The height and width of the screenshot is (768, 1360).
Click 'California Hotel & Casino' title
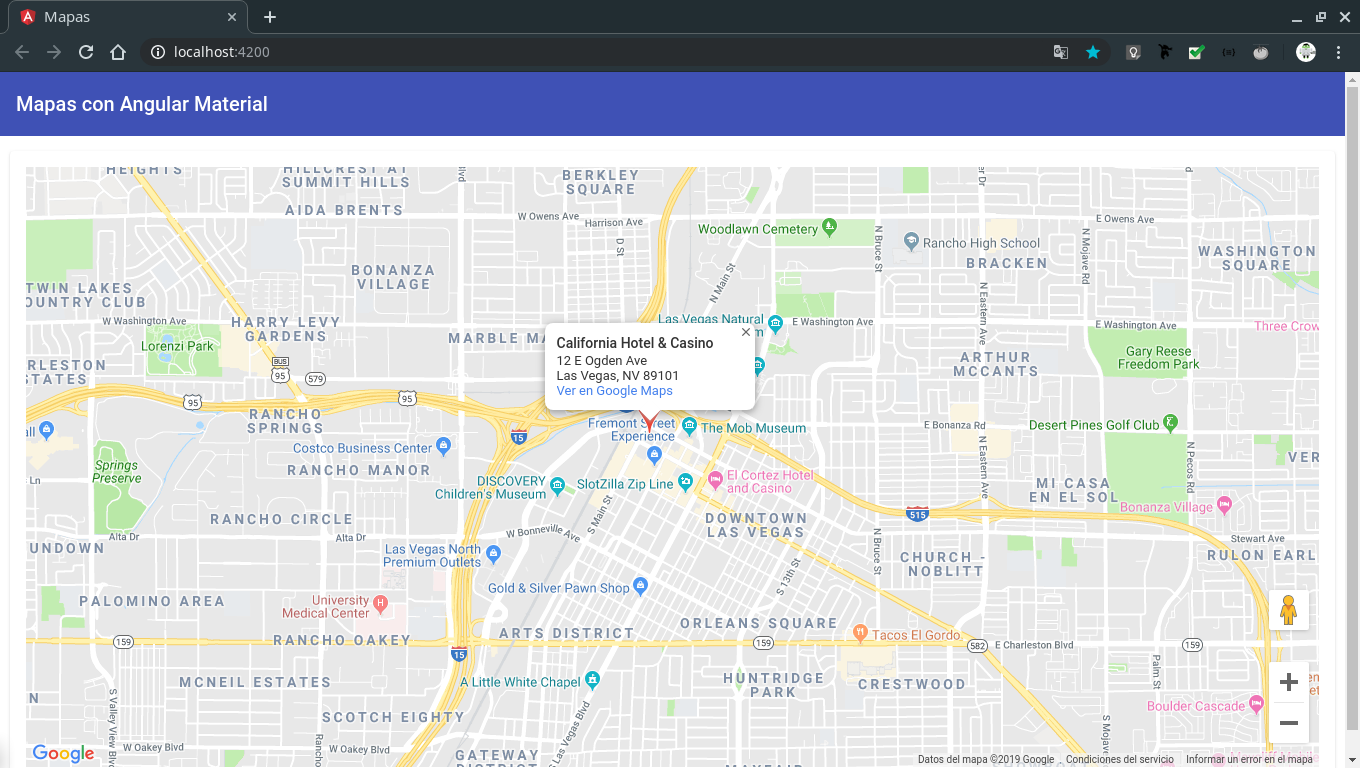pyautogui.click(x=635, y=343)
